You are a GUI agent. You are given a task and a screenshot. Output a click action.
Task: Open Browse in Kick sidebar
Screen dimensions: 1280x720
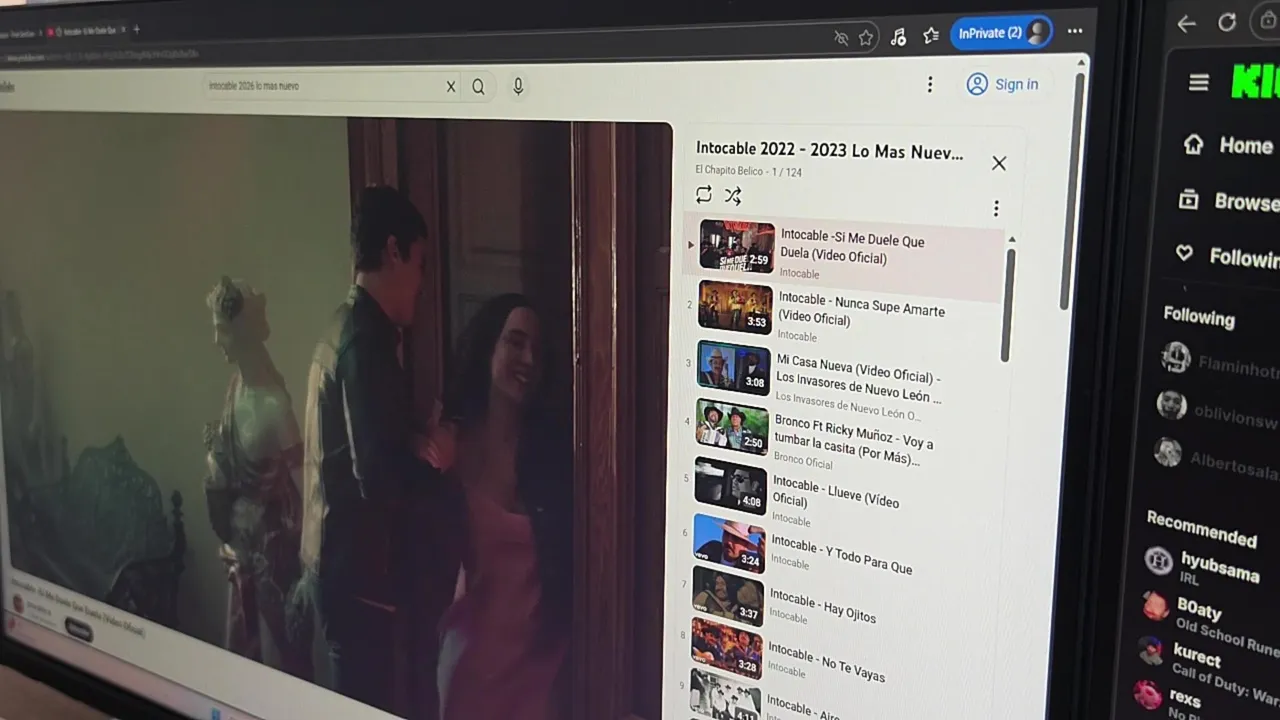tap(1229, 202)
